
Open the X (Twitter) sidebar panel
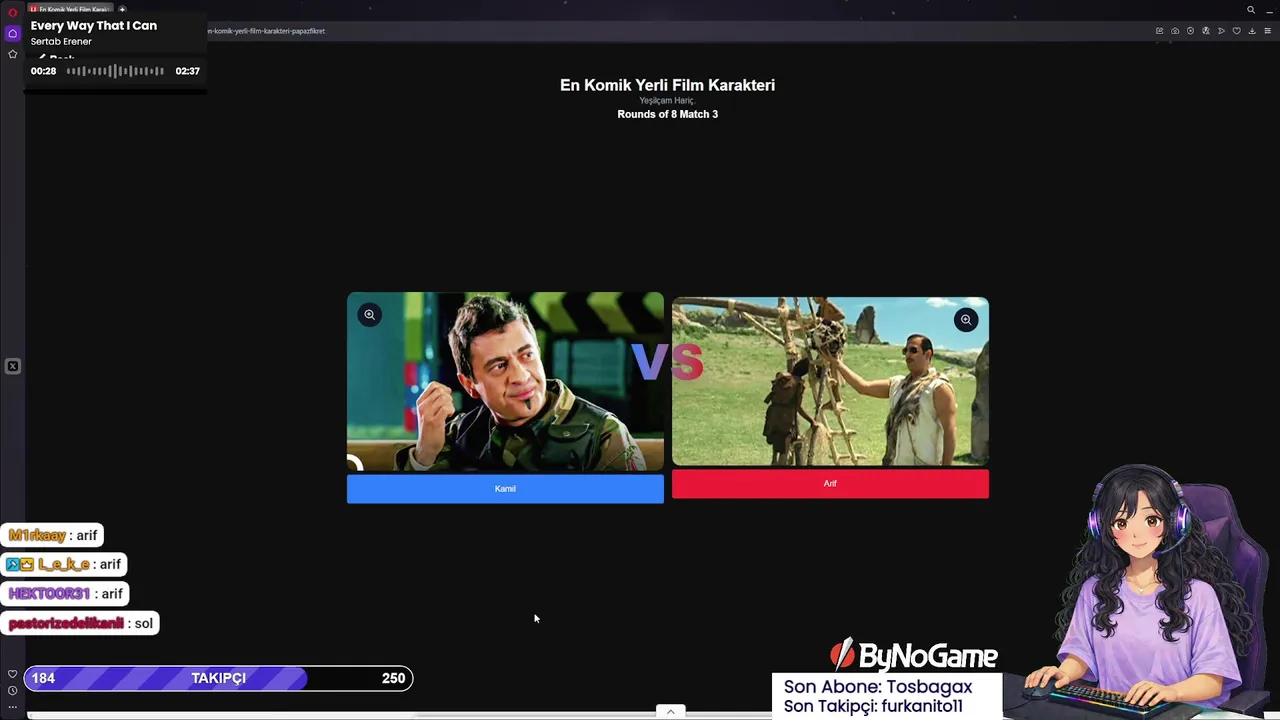click(12, 366)
